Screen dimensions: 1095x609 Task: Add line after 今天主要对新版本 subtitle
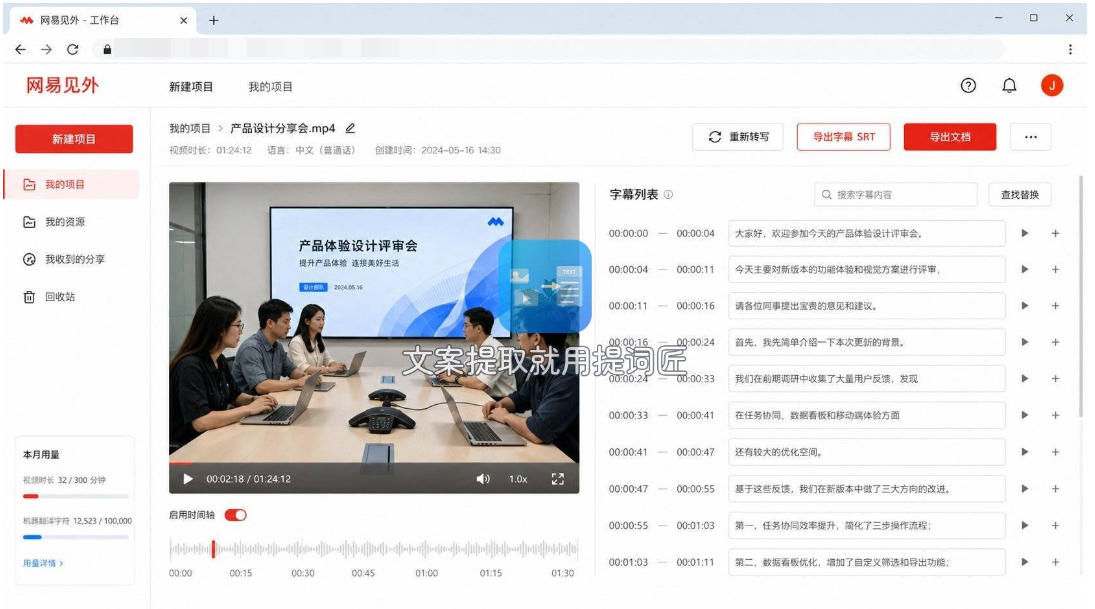pyautogui.click(x=1055, y=270)
